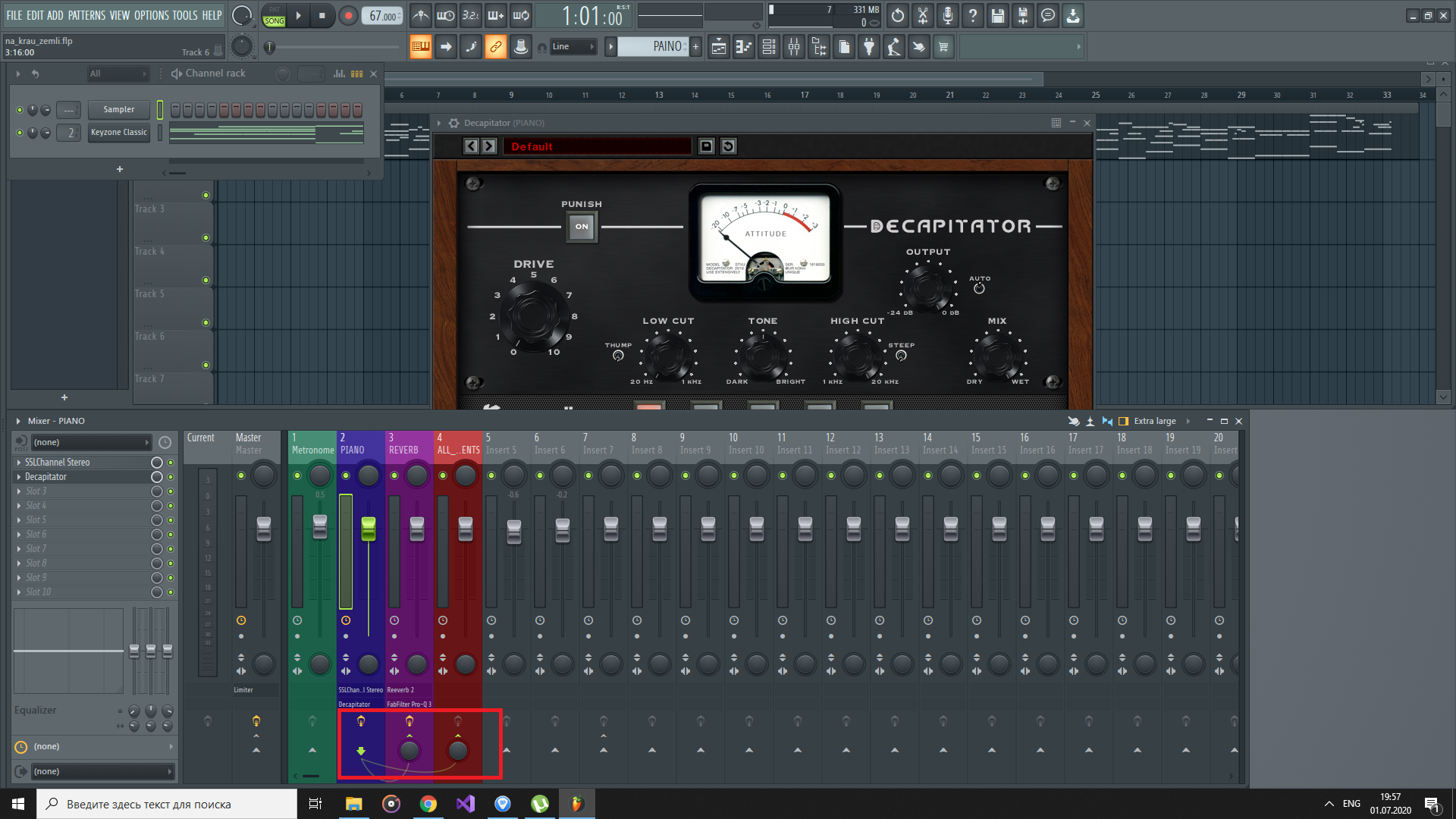This screenshot has width=1456, height=819.
Task: Open the PATTERNS menu
Action: click(x=86, y=15)
